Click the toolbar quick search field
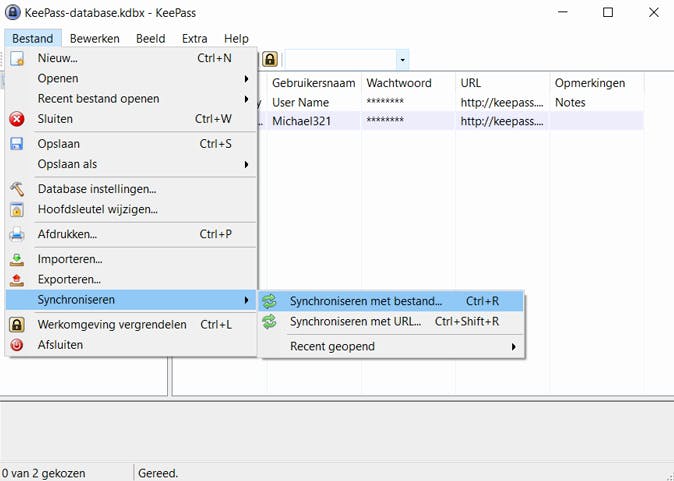Screen dimensions: 674x481 coord(339,60)
